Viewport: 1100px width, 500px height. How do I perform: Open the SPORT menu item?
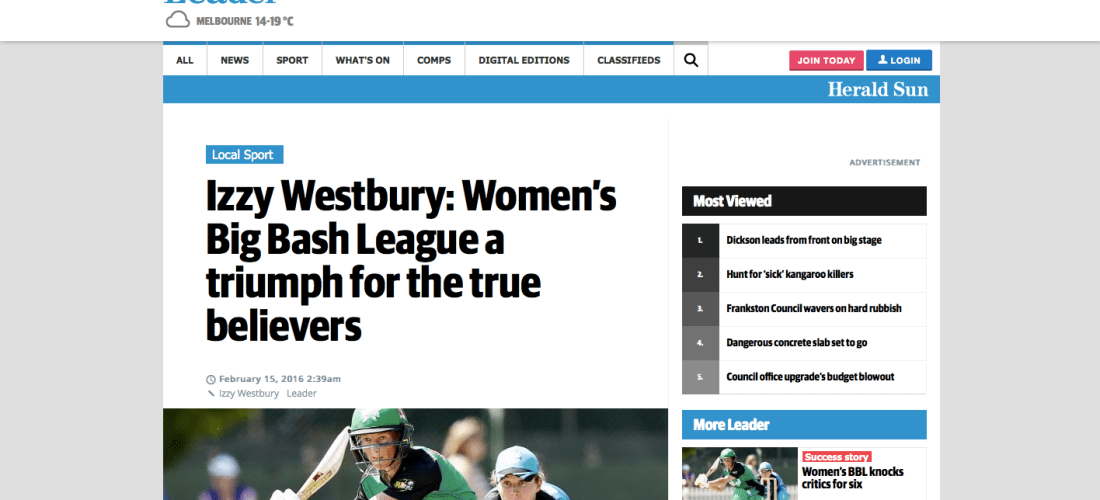coord(292,60)
